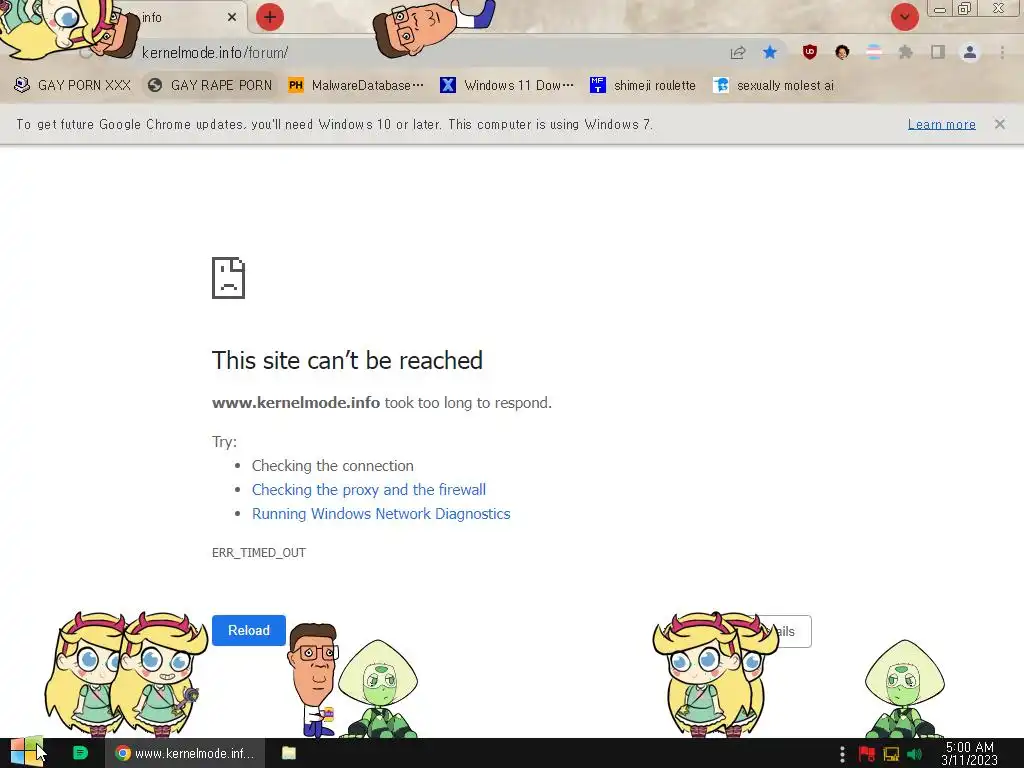
Task: Click 'Running Windows Network Diagnostics' link
Action: coord(381,514)
